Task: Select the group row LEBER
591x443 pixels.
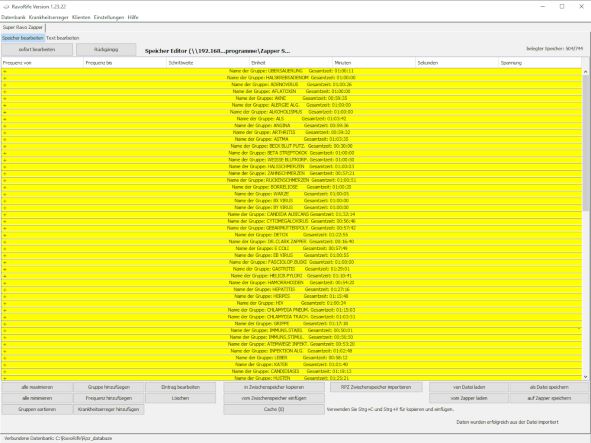Action: (x=292, y=358)
